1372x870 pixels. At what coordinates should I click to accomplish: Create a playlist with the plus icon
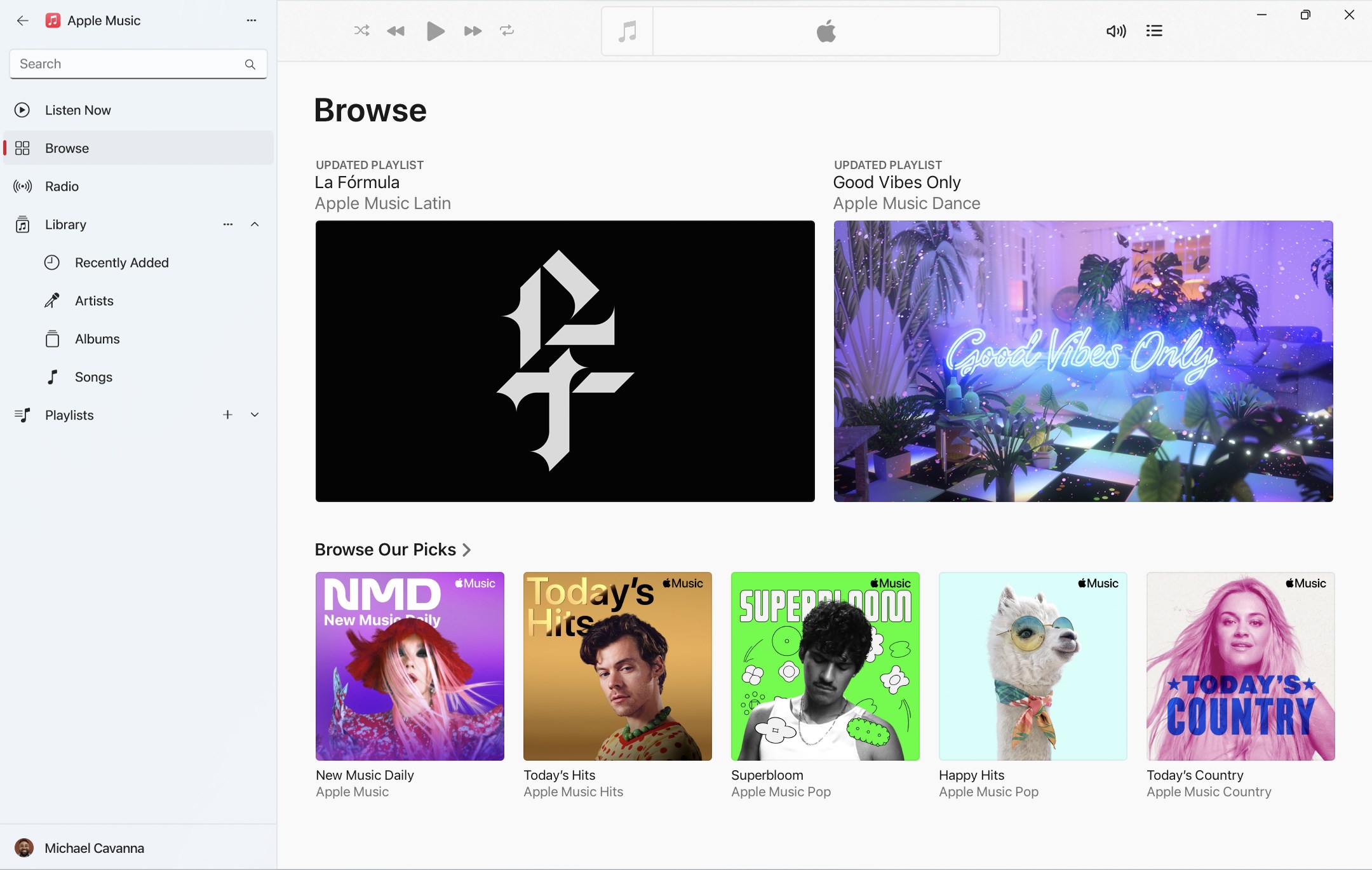[227, 414]
